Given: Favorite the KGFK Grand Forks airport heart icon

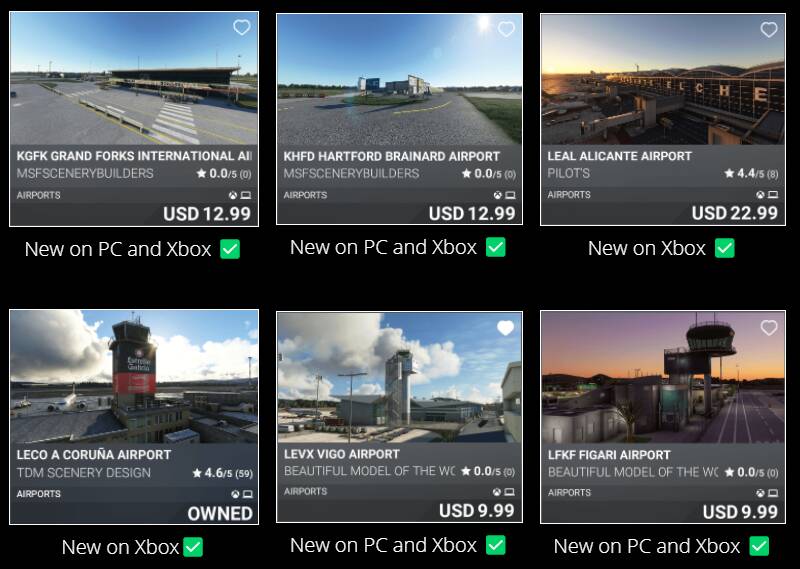Looking at the screenshot, I should (x=242, y=27).
